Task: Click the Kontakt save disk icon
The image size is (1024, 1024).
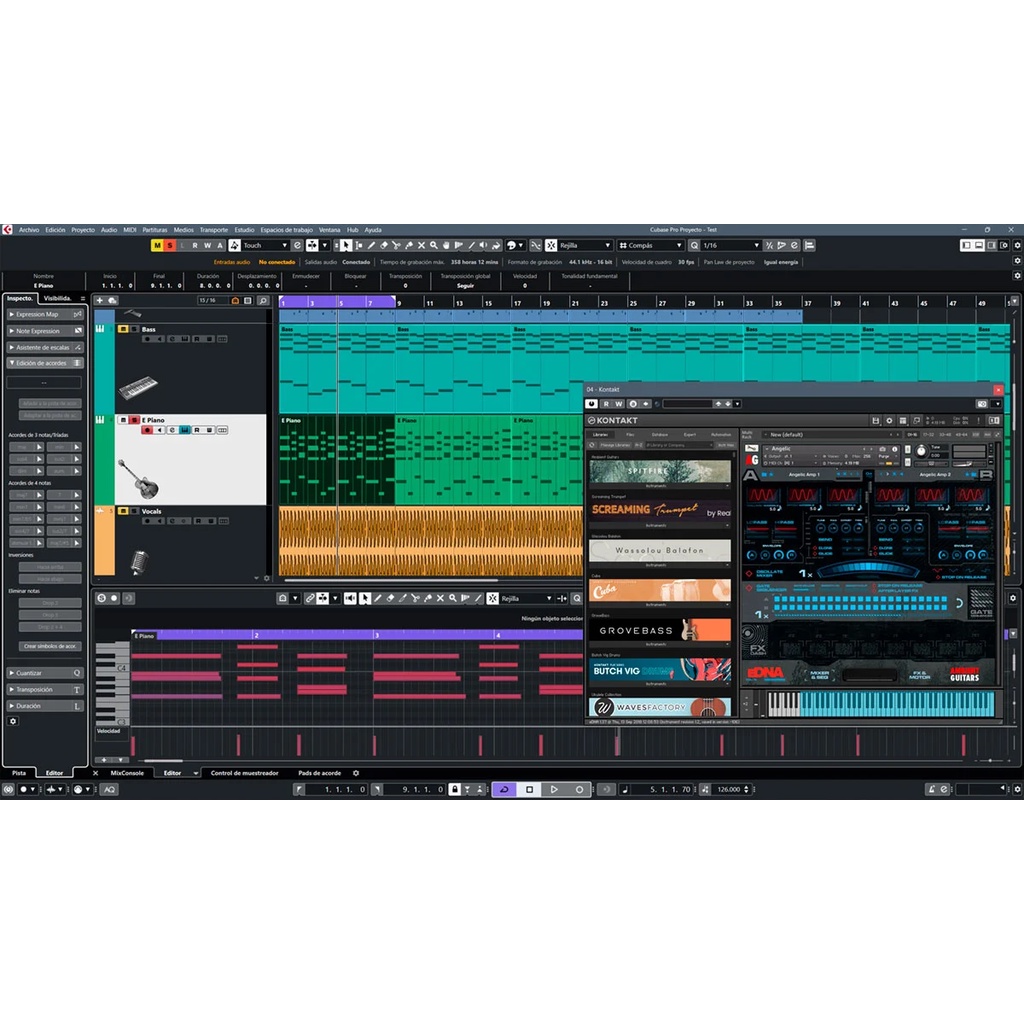Action: pos(876,421)
